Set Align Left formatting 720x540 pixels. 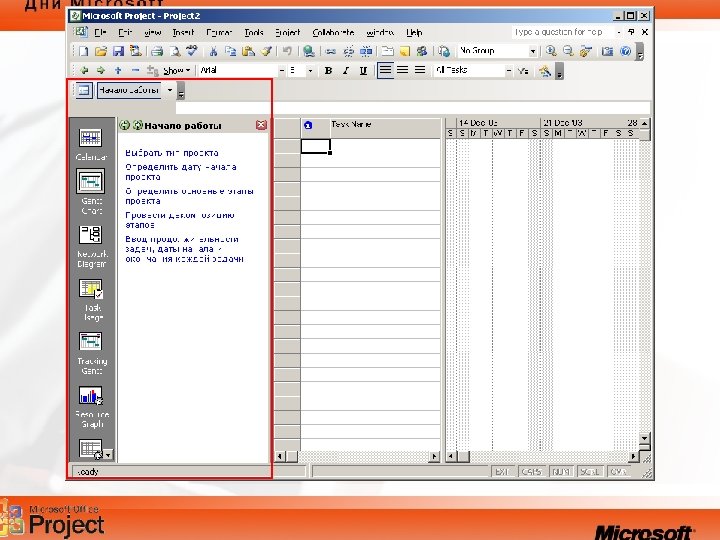[x=385, y=70]
